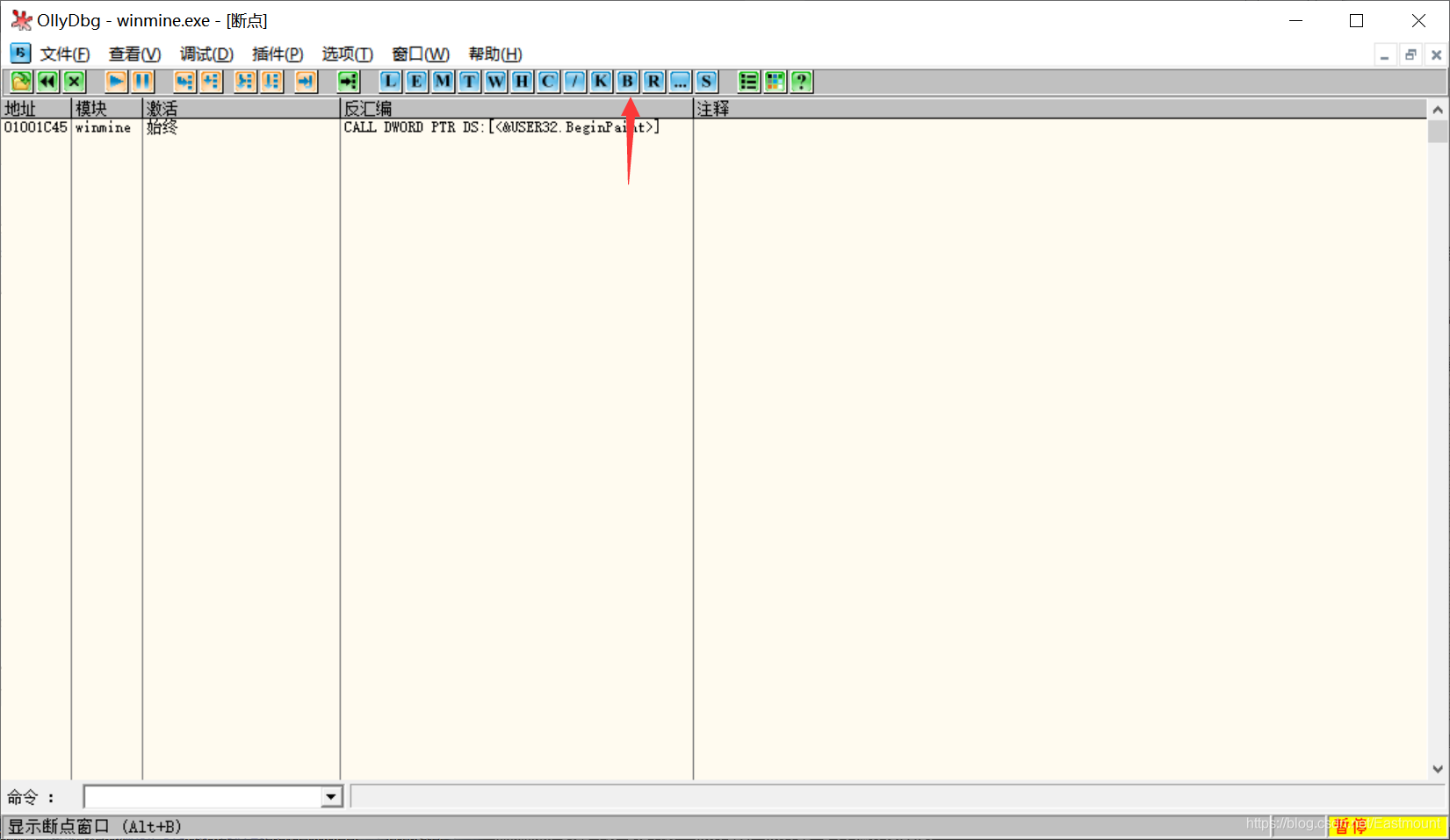This screenshot has height=840, width=1450.
Task: Click the 注释 column header
Action: [x=1060, y=109]
